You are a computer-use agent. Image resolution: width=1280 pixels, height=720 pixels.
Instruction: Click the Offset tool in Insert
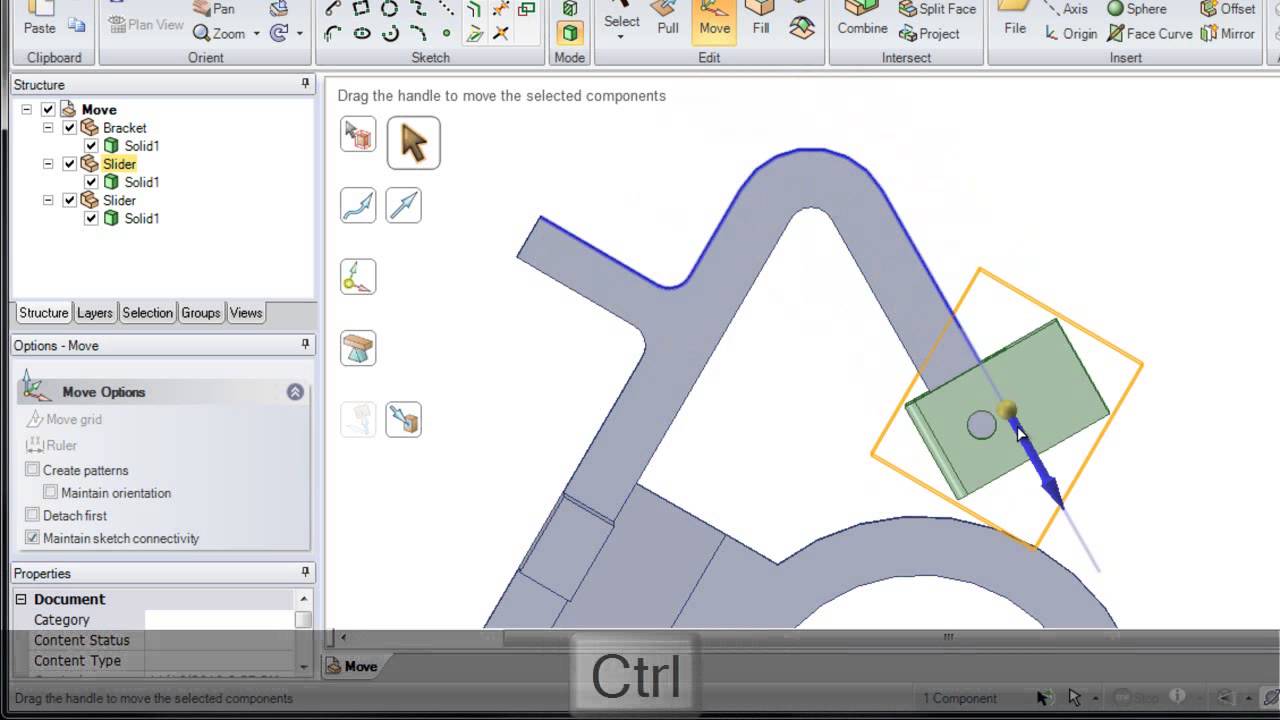[x=1227, y=9]
